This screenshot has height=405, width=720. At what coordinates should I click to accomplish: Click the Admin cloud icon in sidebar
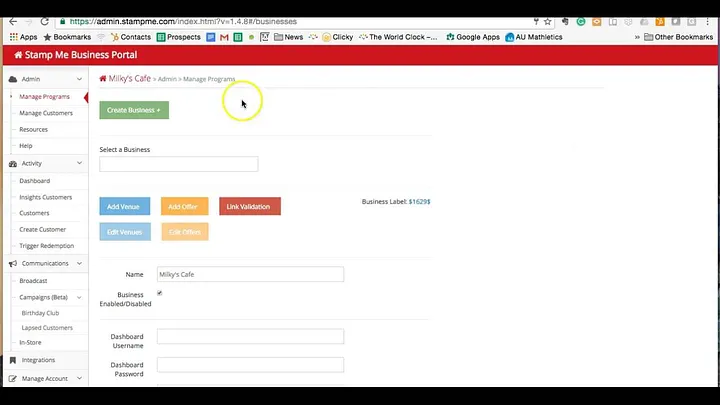(x=13, y=79)
